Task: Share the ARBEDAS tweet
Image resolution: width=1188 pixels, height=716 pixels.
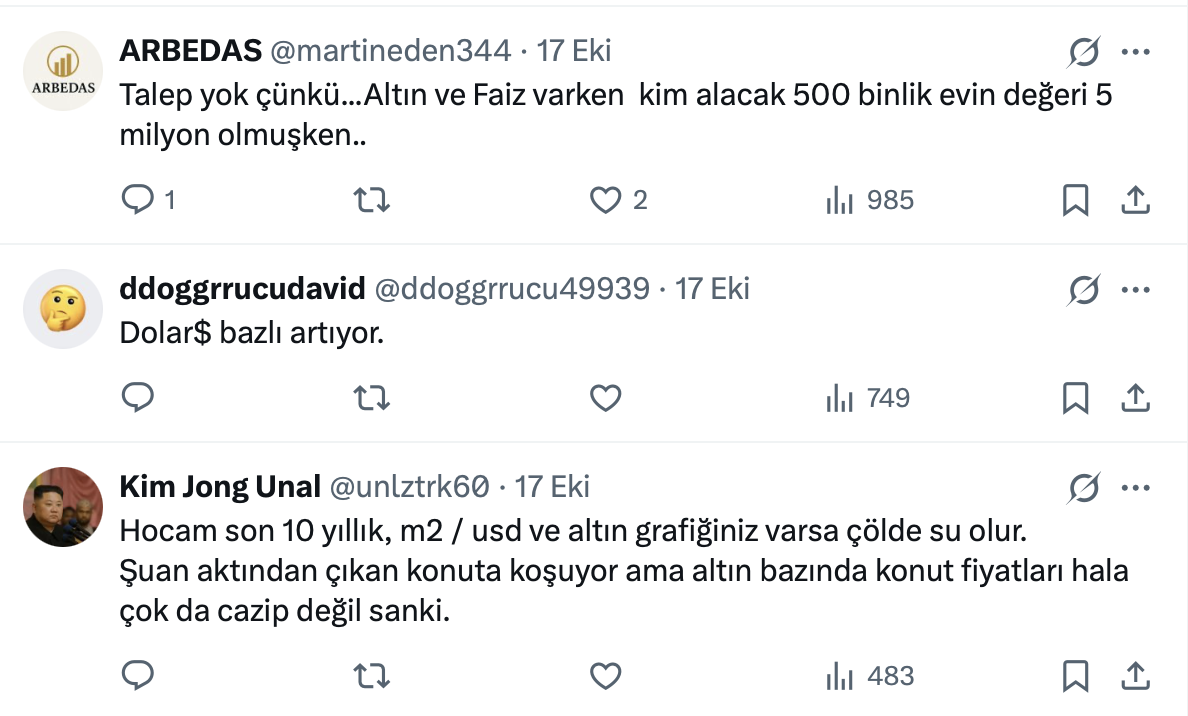Action: pos(1134,201)
